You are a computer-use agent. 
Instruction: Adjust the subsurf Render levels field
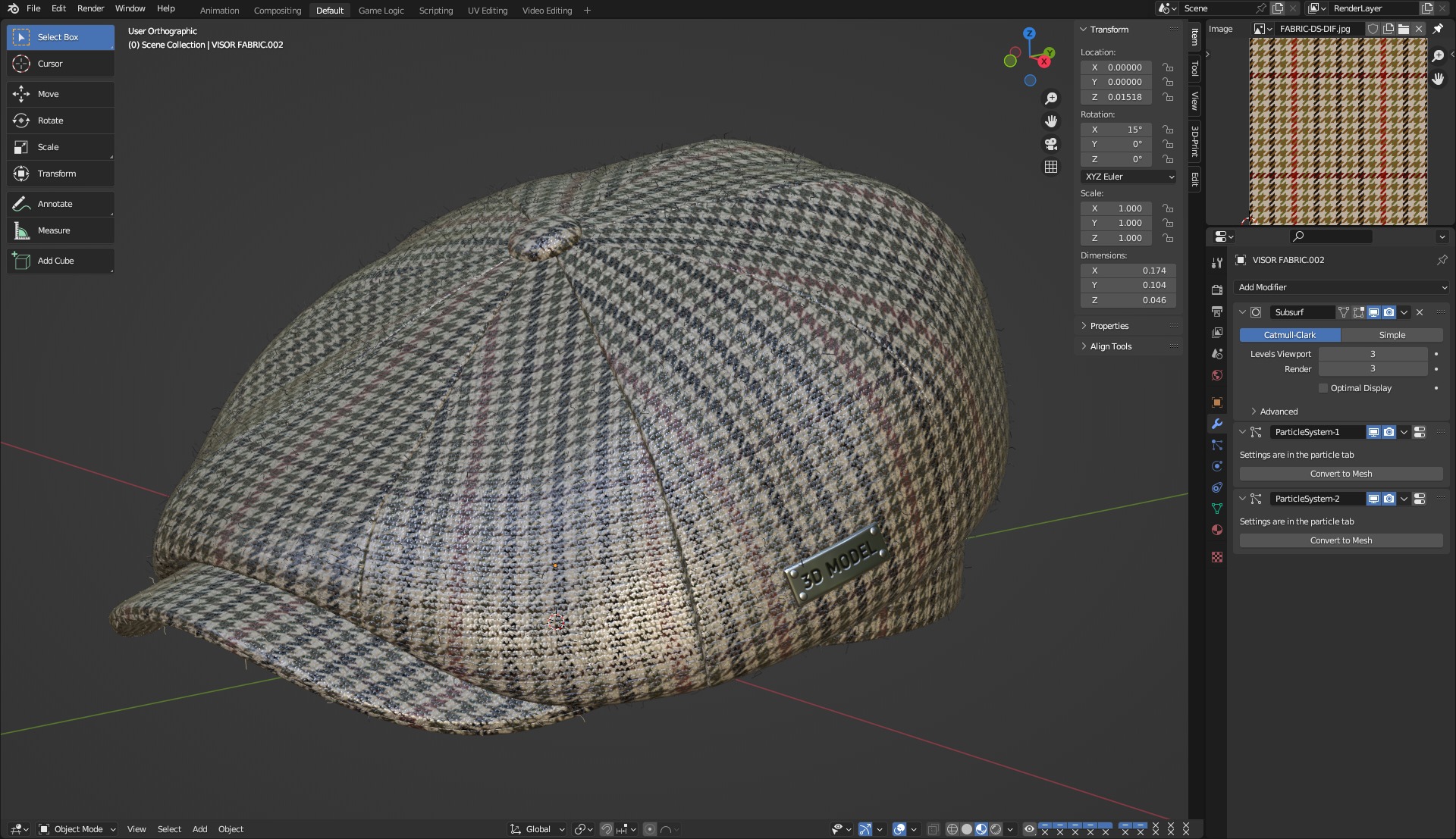point(1373,369)
